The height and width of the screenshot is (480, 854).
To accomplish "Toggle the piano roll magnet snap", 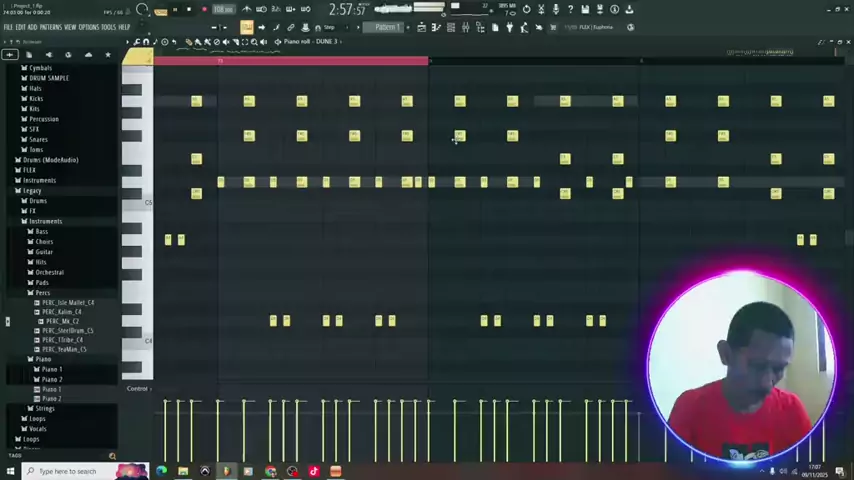I will [x=146, y=42].
